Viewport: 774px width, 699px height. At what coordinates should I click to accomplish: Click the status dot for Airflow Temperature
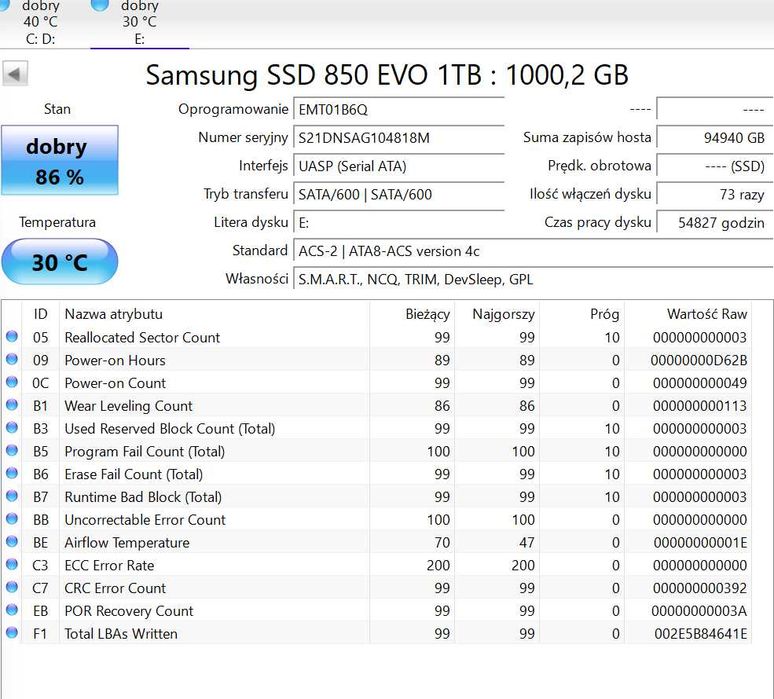point(12,542)
